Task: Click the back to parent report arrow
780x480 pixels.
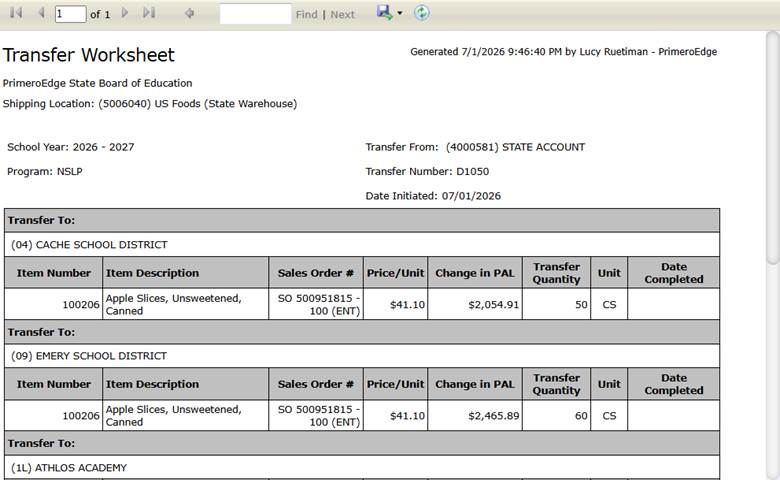Action: 189,13
